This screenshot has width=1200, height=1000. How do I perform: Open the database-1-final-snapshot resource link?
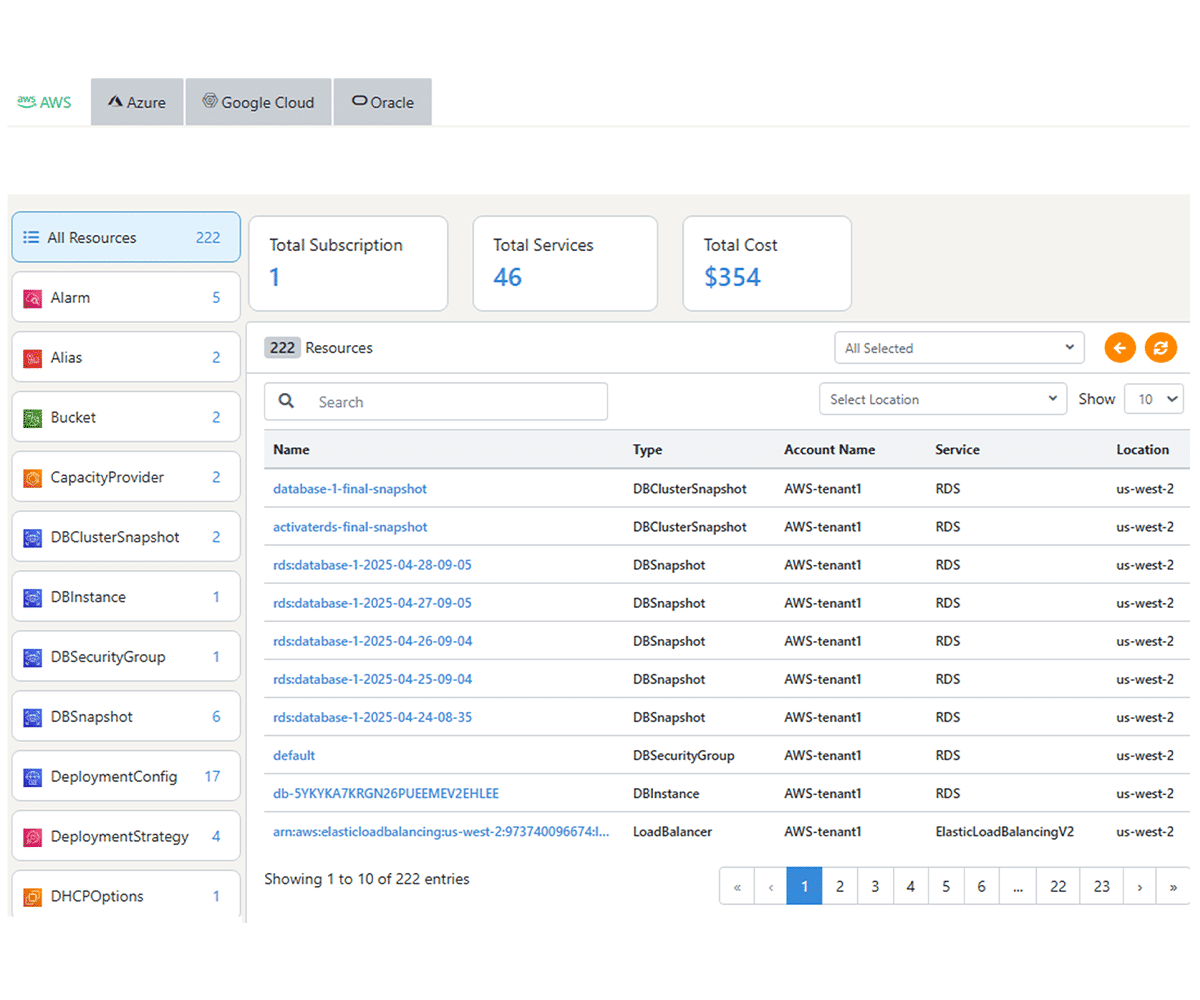(x=347, y=489)
